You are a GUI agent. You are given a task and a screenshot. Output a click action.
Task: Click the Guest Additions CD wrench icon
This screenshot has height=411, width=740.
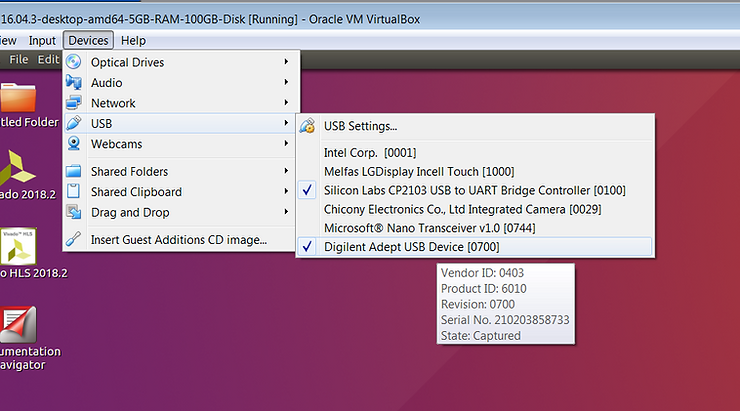point(74,239)
